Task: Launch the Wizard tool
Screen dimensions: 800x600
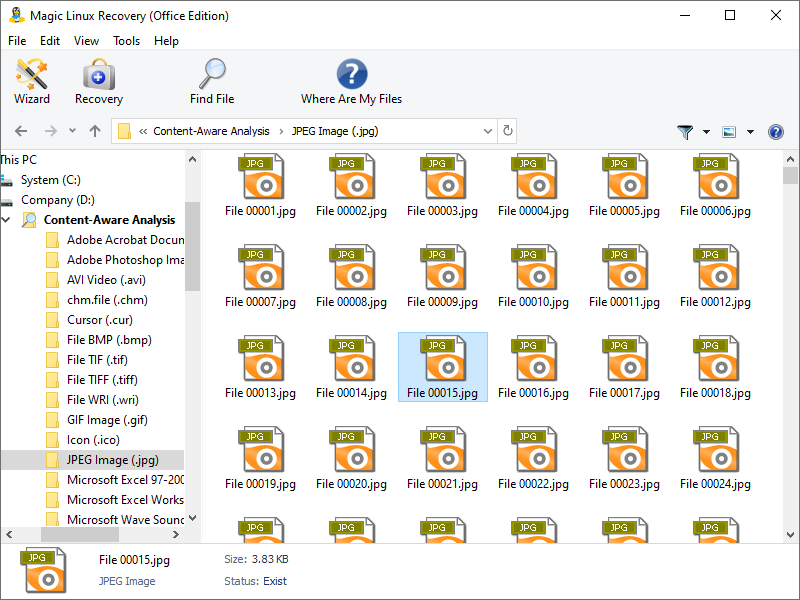Action: (x=32, y=81)
